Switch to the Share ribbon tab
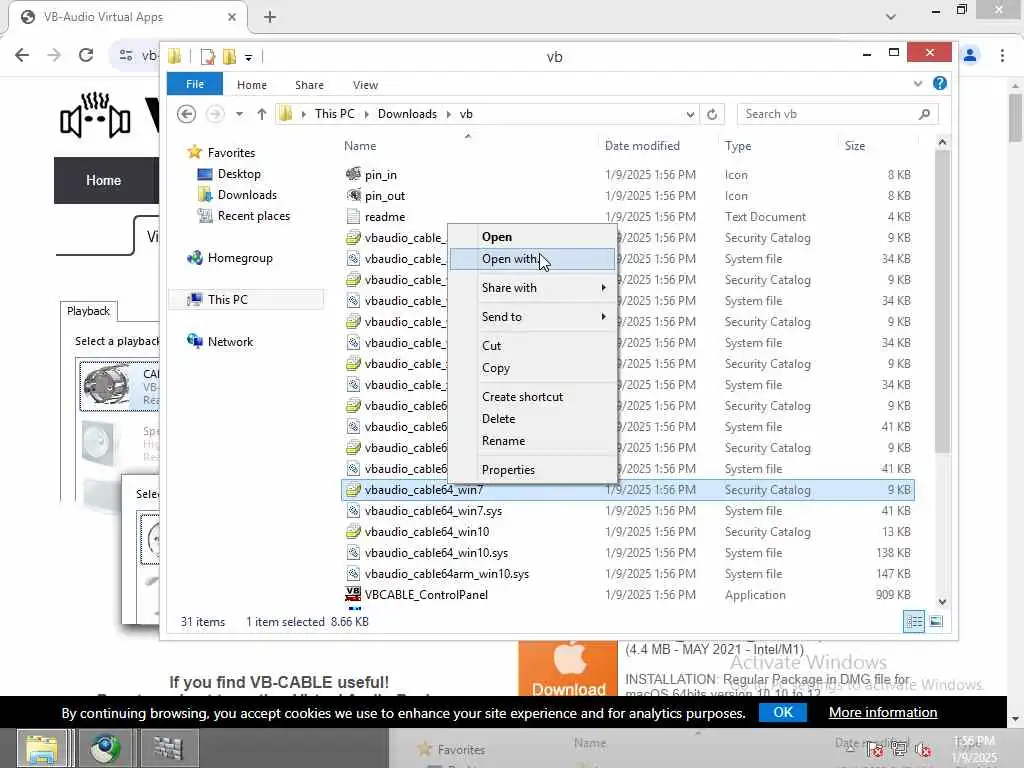Screen dimensions: 1024x768 pyautogui.click(x=309, y=85)
